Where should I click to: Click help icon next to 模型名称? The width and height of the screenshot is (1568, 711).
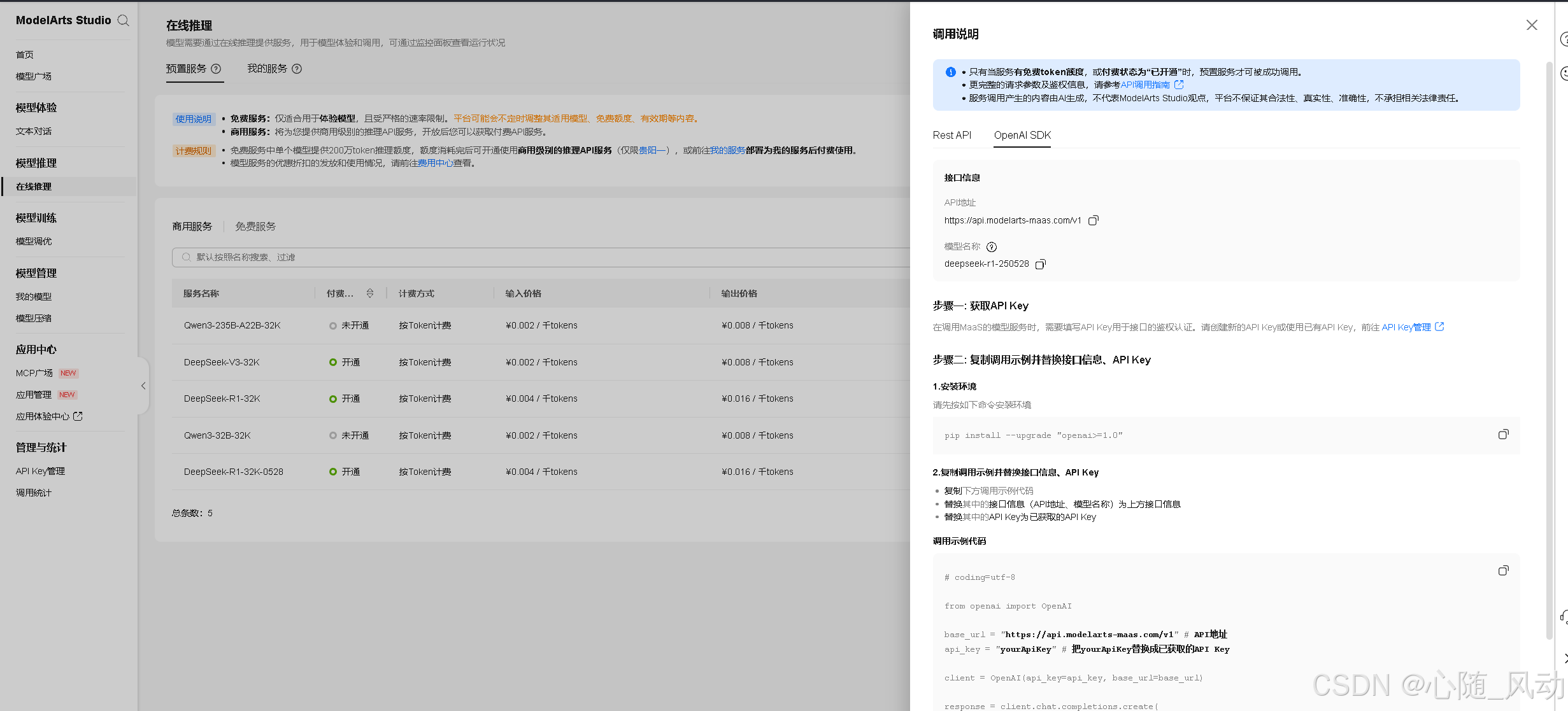(x=992, y=247)
